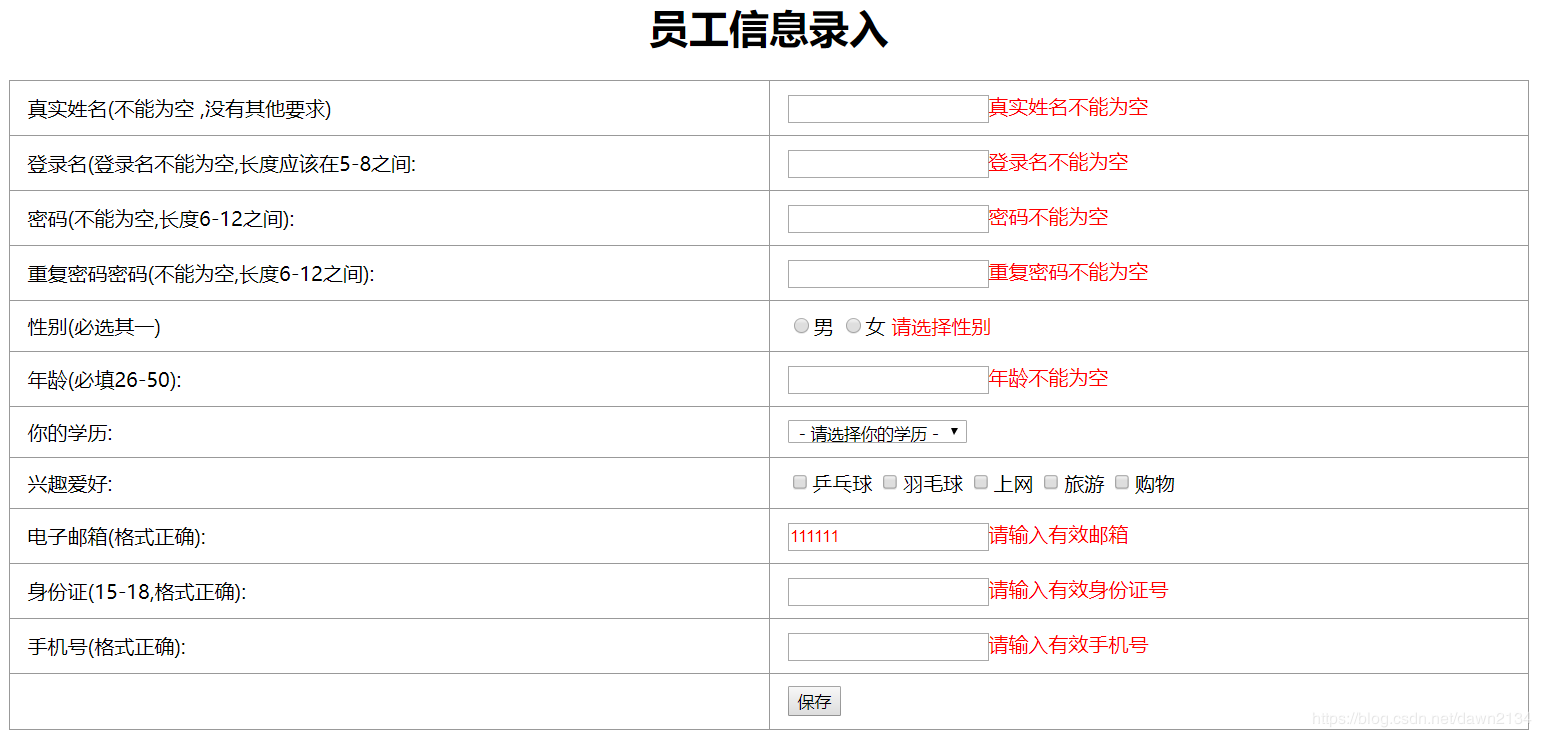Click the 登录名 input field
The image size is (1541, 737).
(886, 163)
